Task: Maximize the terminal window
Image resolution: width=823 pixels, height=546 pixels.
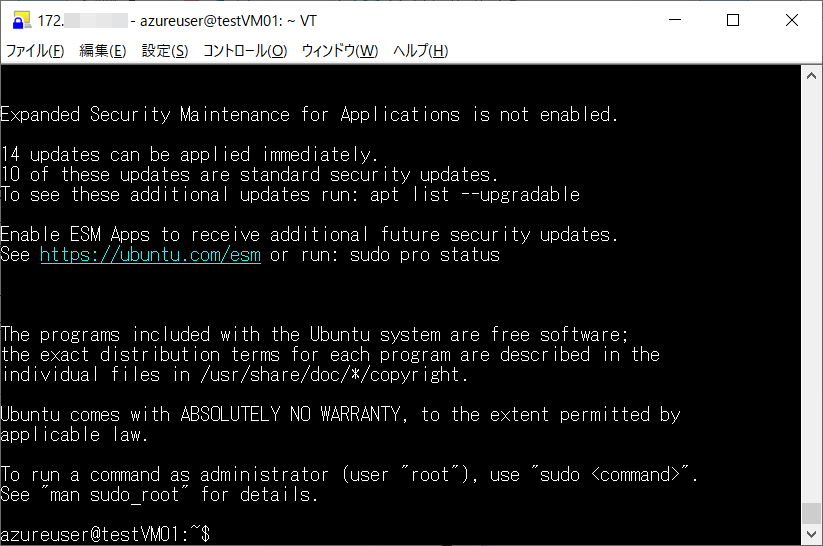Action: (733, 20)
